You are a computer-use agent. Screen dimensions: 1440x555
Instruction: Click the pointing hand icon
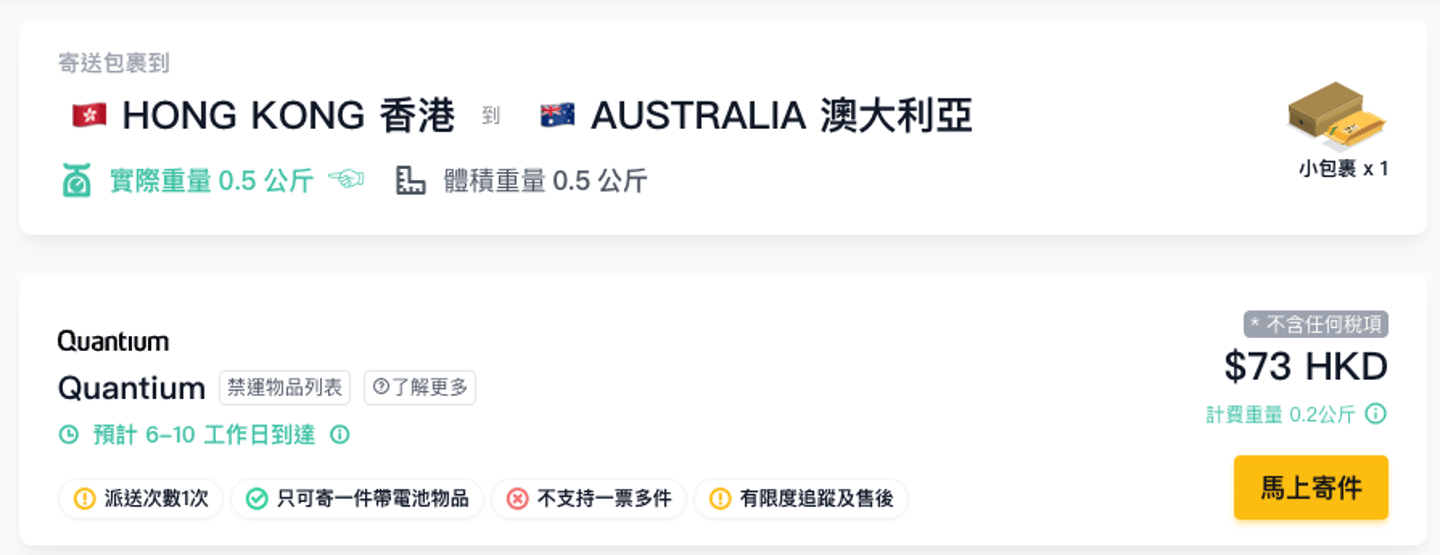tap(346, 180)
